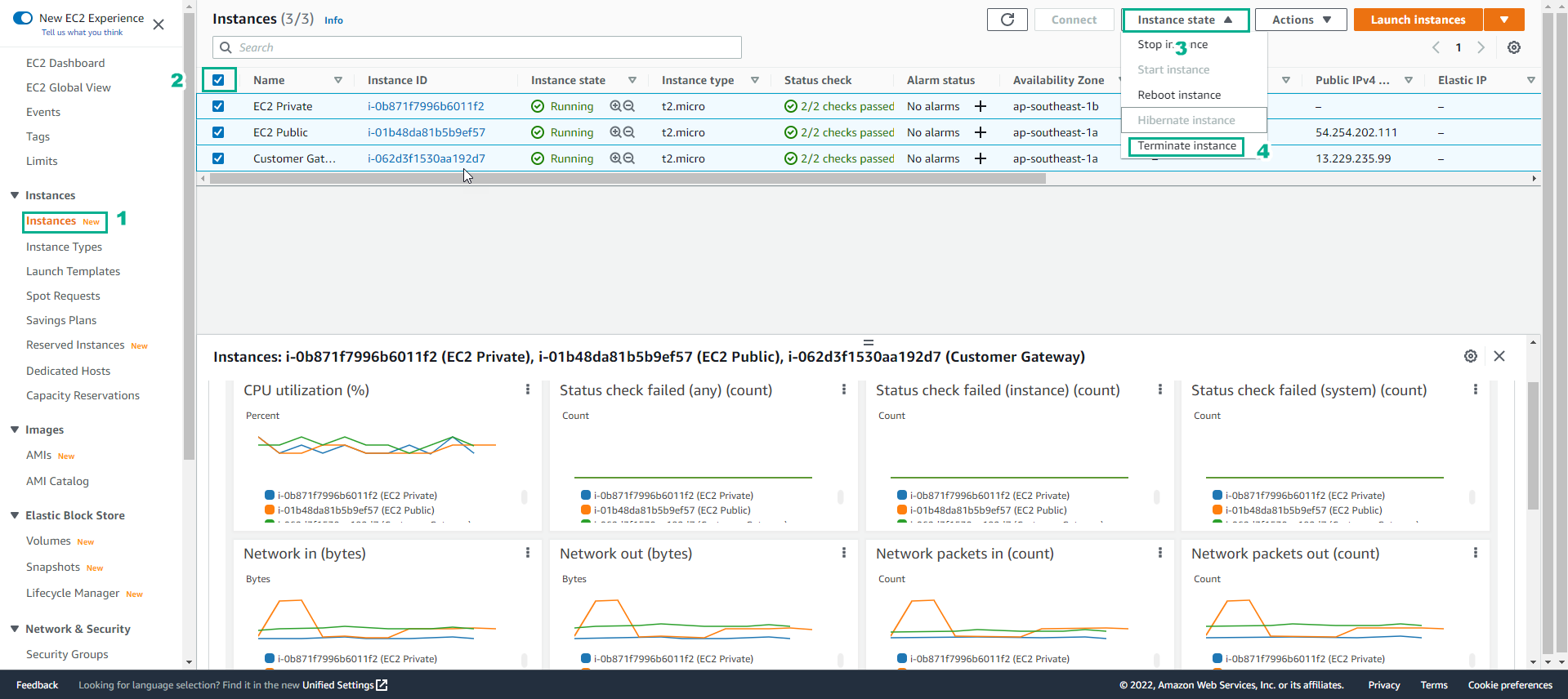Click the Connect button

tap(1074, 20)
